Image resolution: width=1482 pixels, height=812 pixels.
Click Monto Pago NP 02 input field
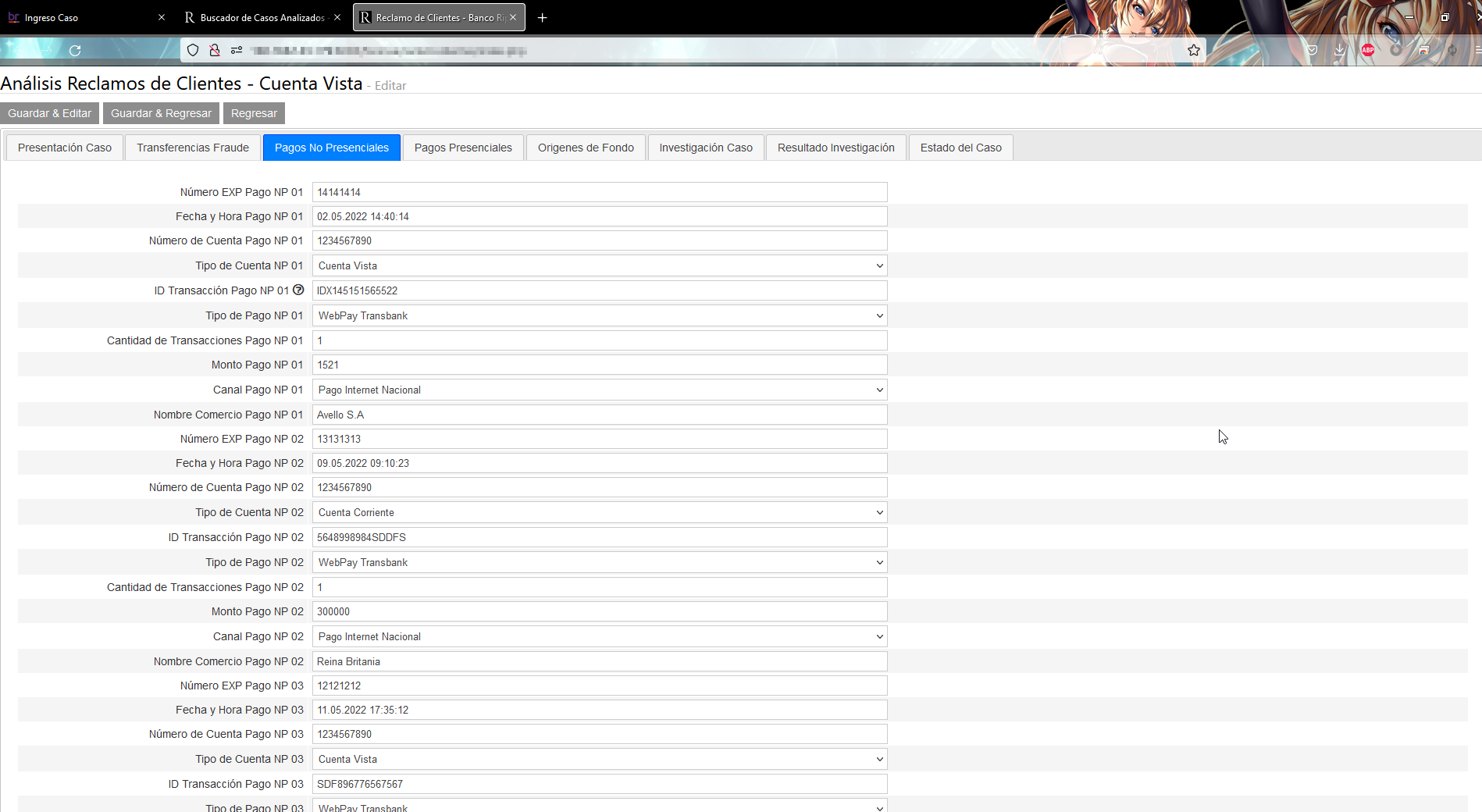tap(600, 611)
